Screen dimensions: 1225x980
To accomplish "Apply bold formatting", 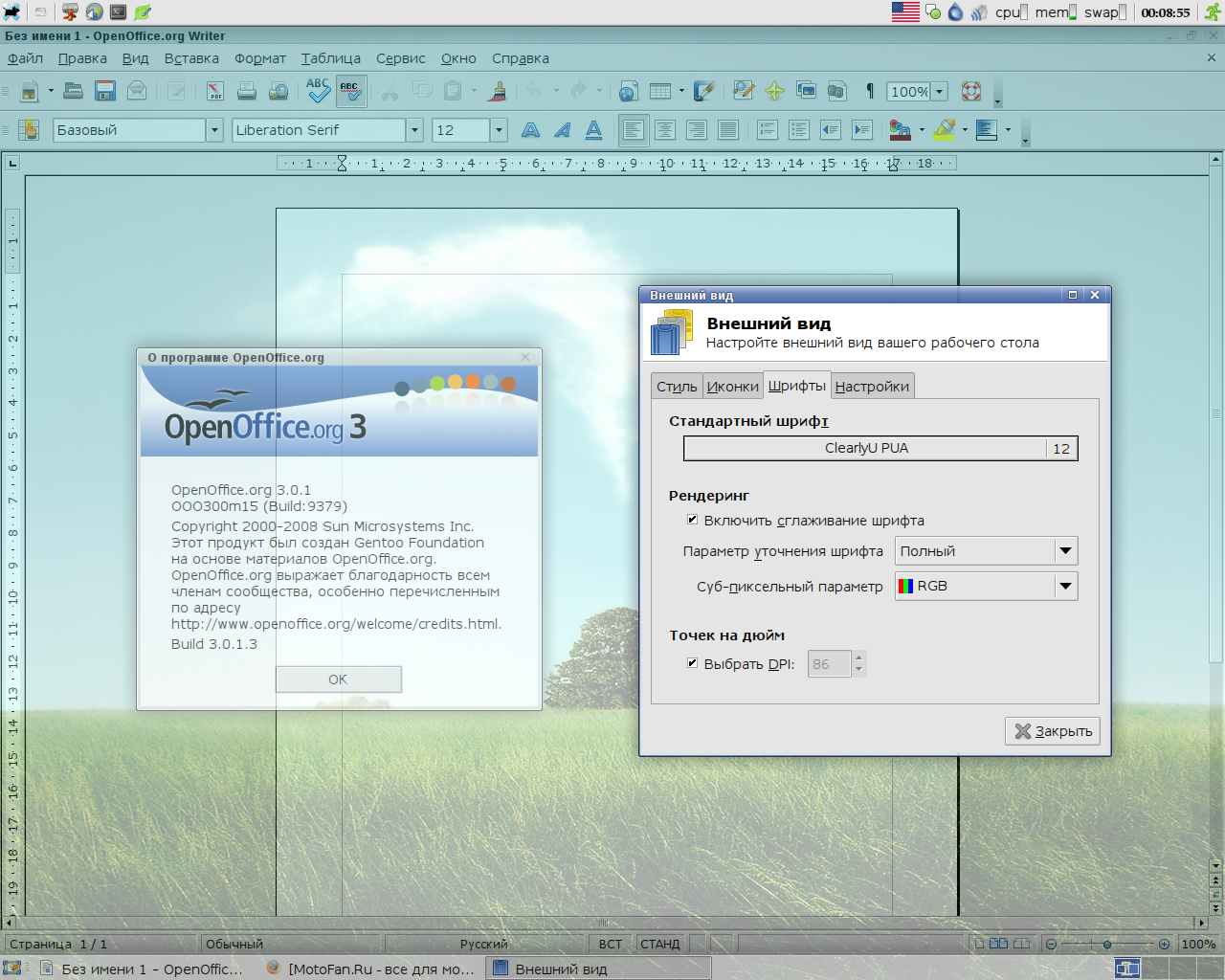I will (530, 130).
